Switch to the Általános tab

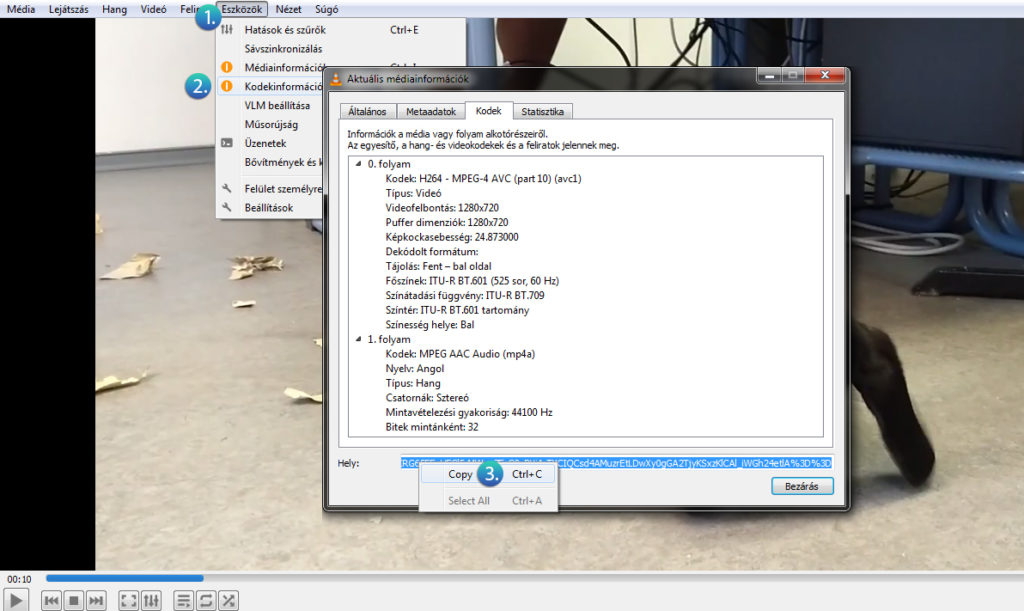(367, 112)
